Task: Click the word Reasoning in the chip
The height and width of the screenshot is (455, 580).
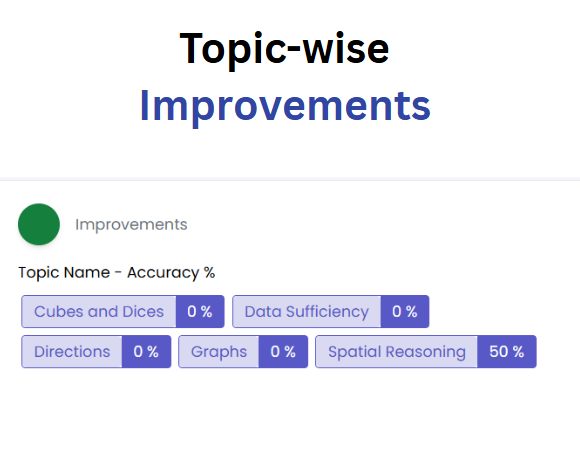Action: 426,352
